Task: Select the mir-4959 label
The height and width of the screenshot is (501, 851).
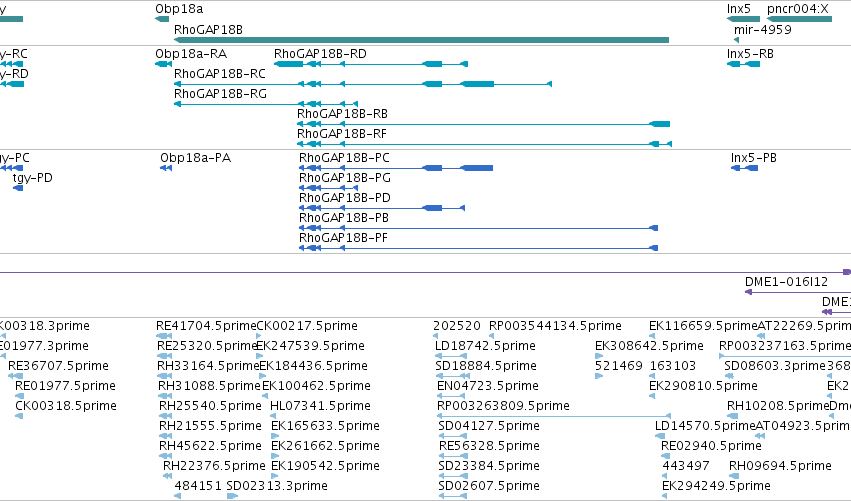Action: tap(763, 30)
